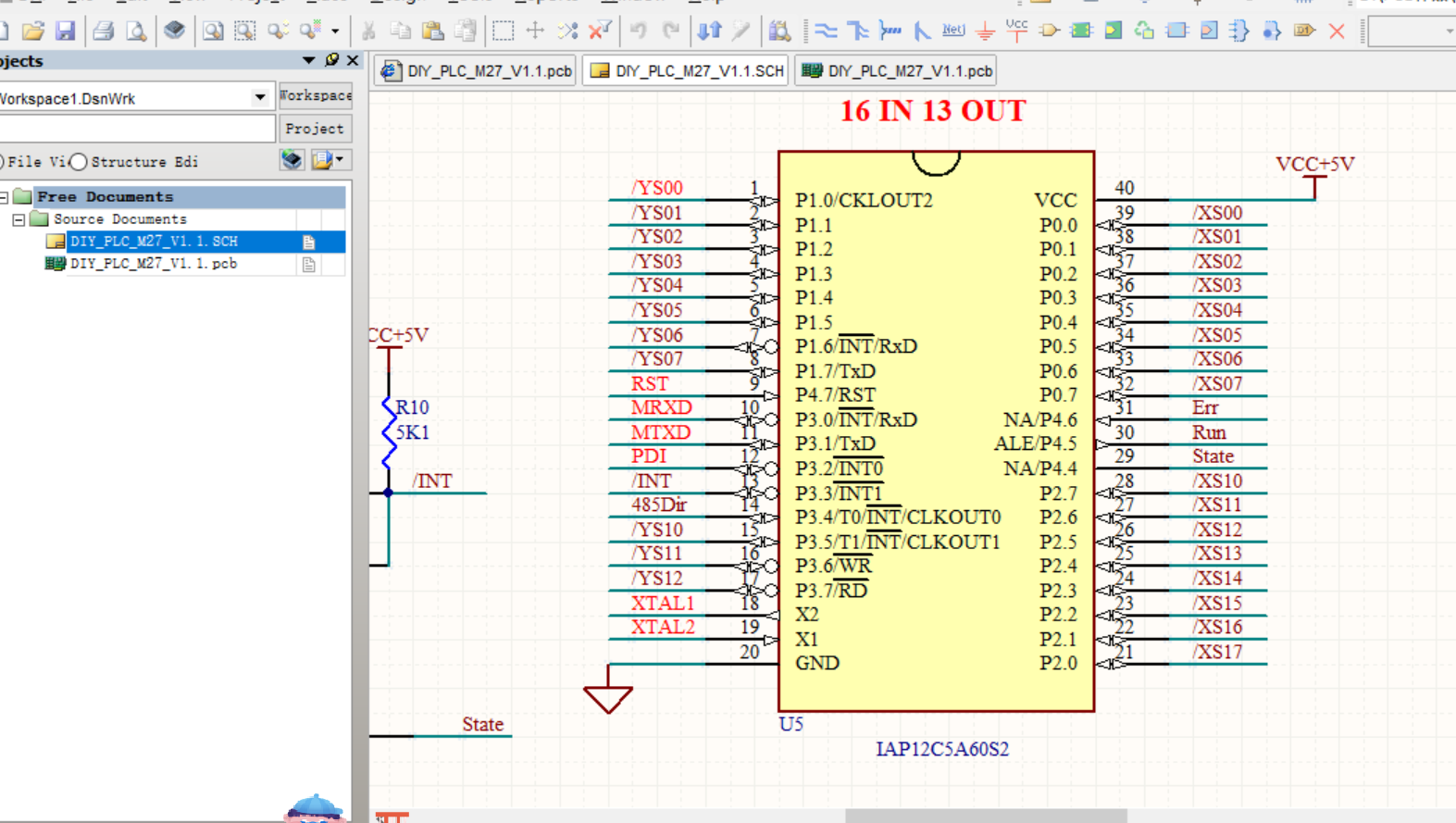Screen dimensions: 1456x823
Task: Click the Project button
Action: coord(315,129)
